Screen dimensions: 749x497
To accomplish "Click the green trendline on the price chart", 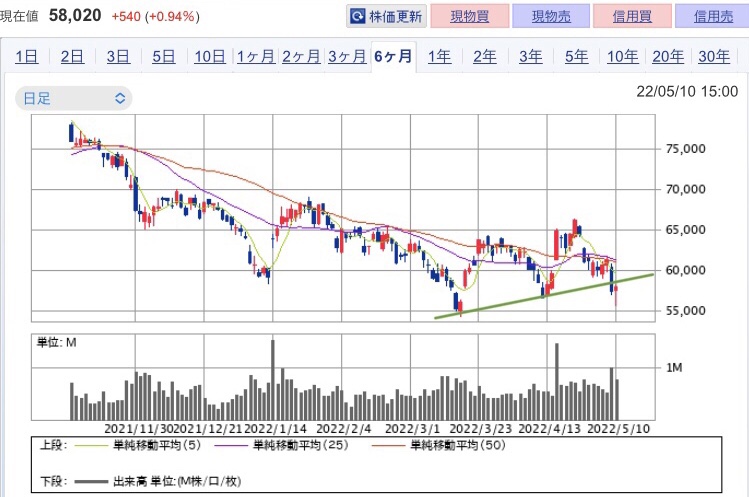I will (x=544, y=296).
